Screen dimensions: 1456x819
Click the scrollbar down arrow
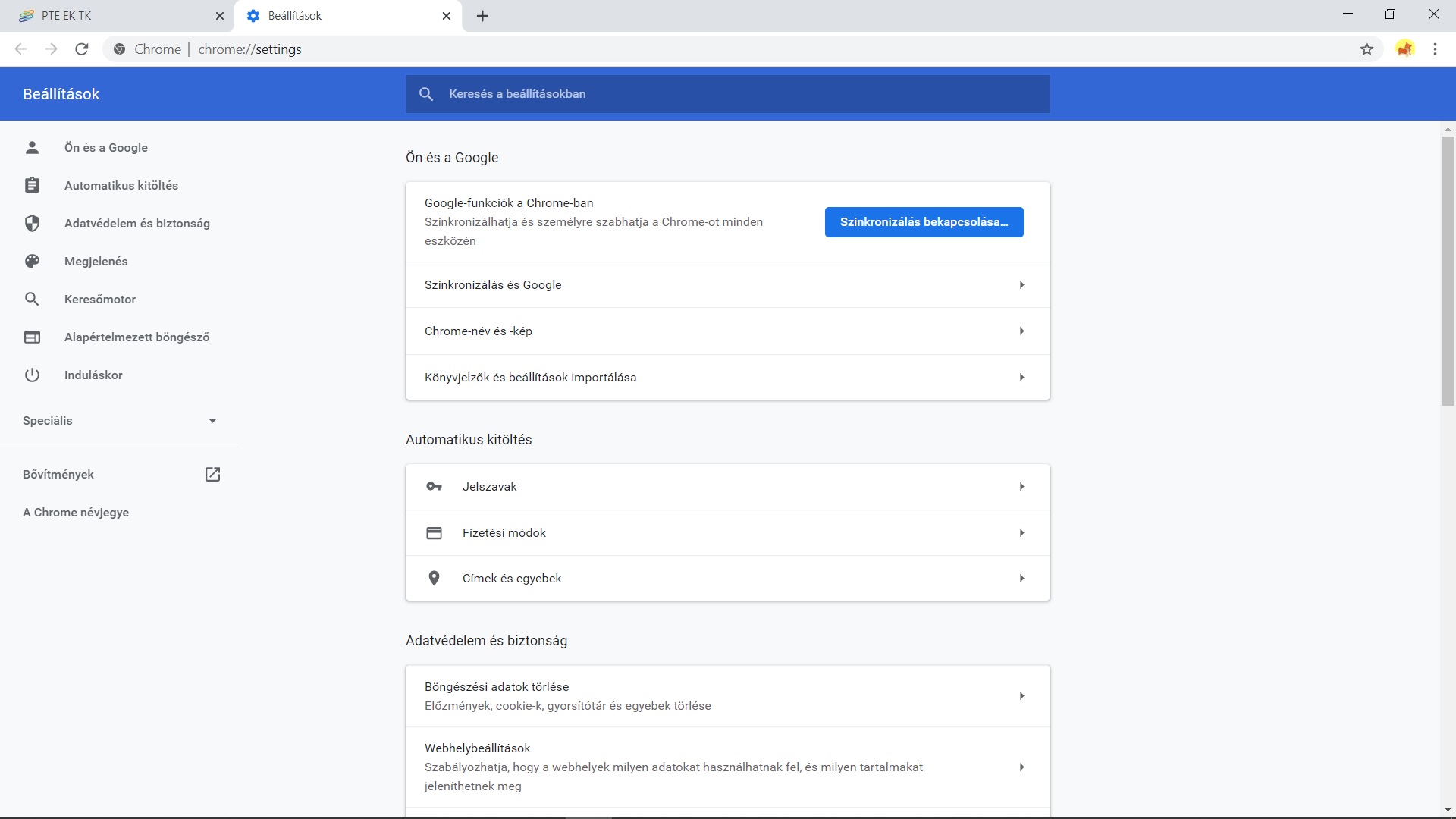[x=1448, y=810]
